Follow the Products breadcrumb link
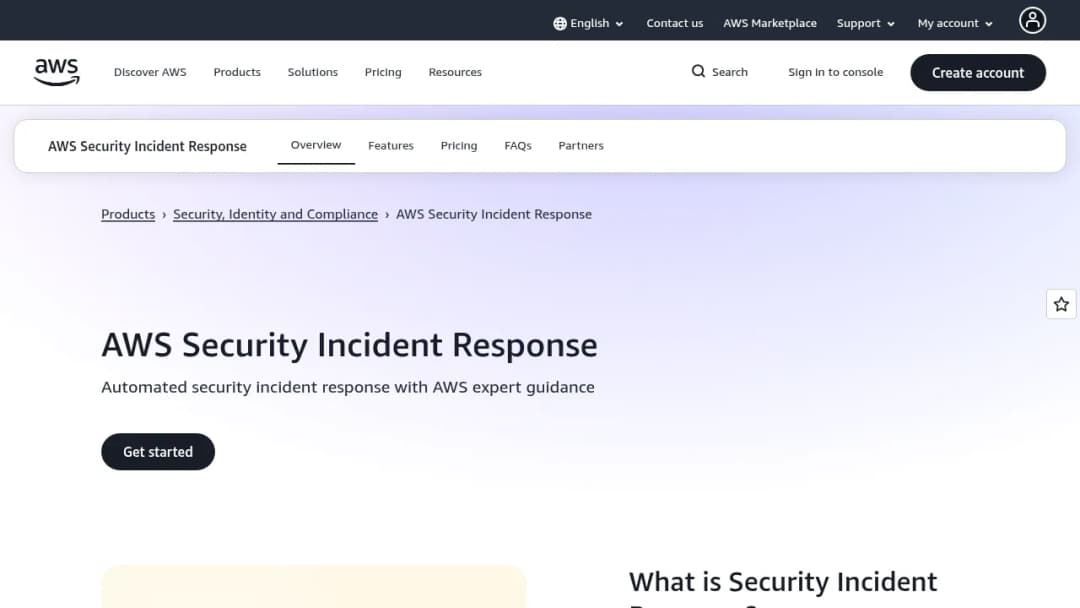The height and width of the screenshot is (608, 1080). [x=128, y=214]
